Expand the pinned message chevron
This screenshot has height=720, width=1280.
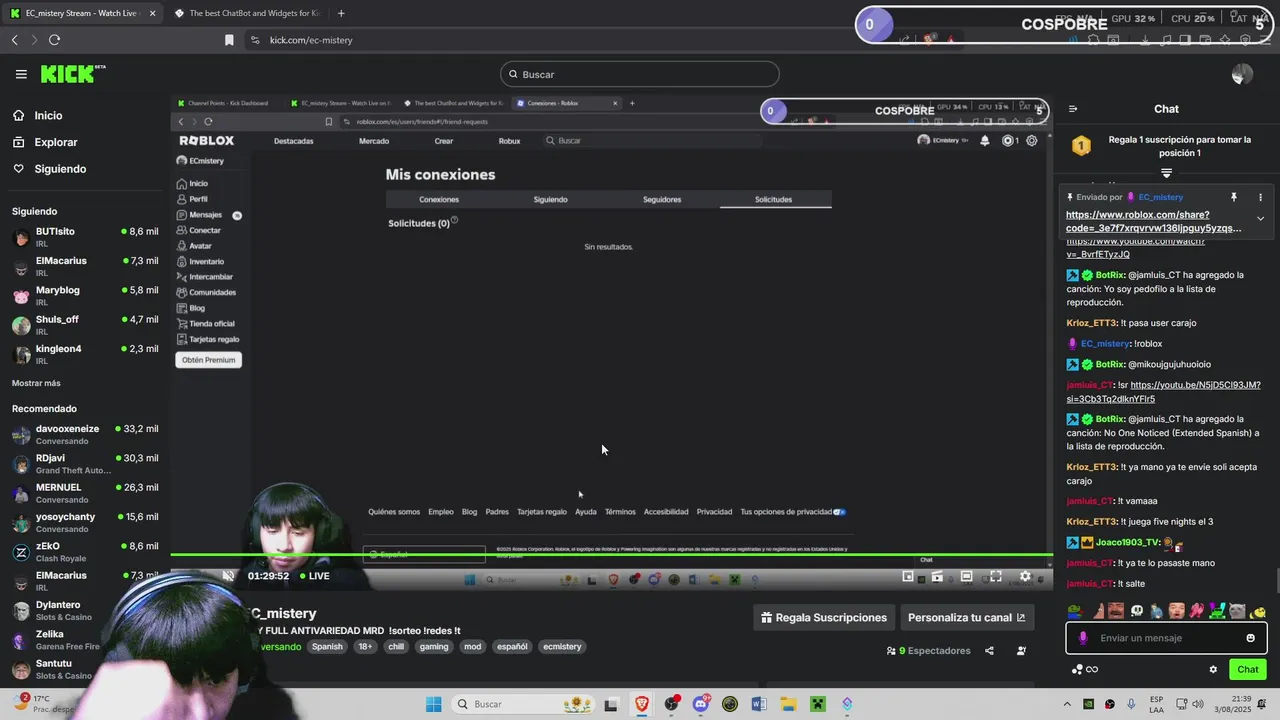point(1260,218)
